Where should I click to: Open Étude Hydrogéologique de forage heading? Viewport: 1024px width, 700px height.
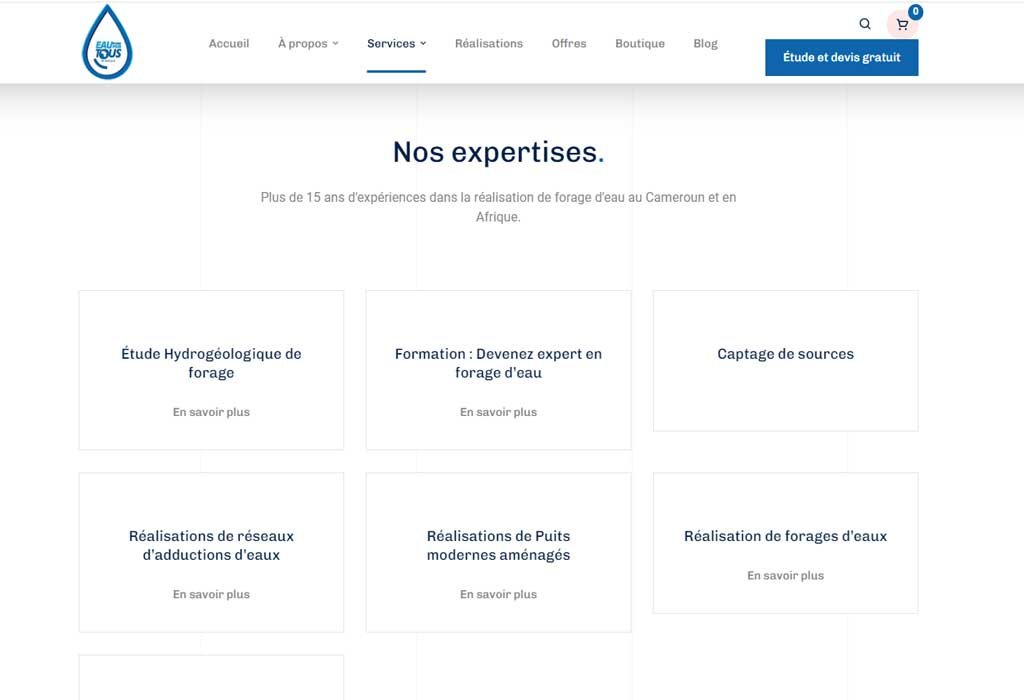coord(211,363)
